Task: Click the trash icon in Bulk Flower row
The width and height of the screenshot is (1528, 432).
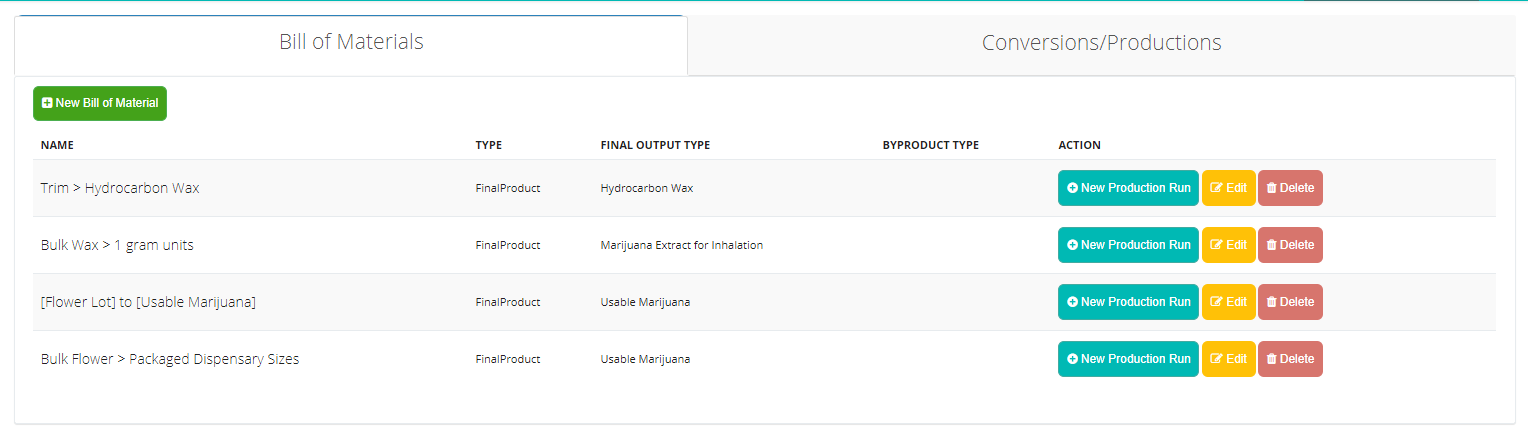Action: pyautogui.click(x=1271, y=359)
